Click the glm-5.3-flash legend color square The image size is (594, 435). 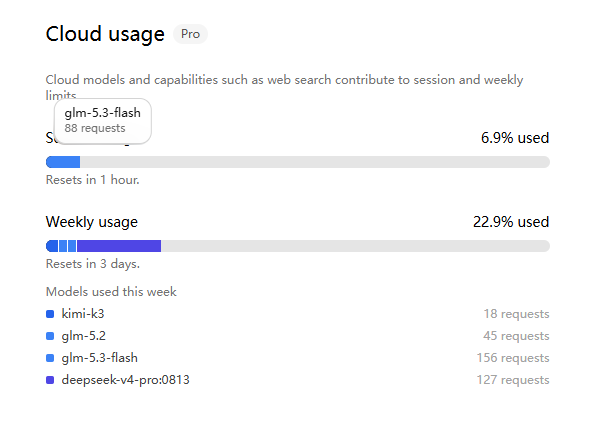(x=50, y=358)
